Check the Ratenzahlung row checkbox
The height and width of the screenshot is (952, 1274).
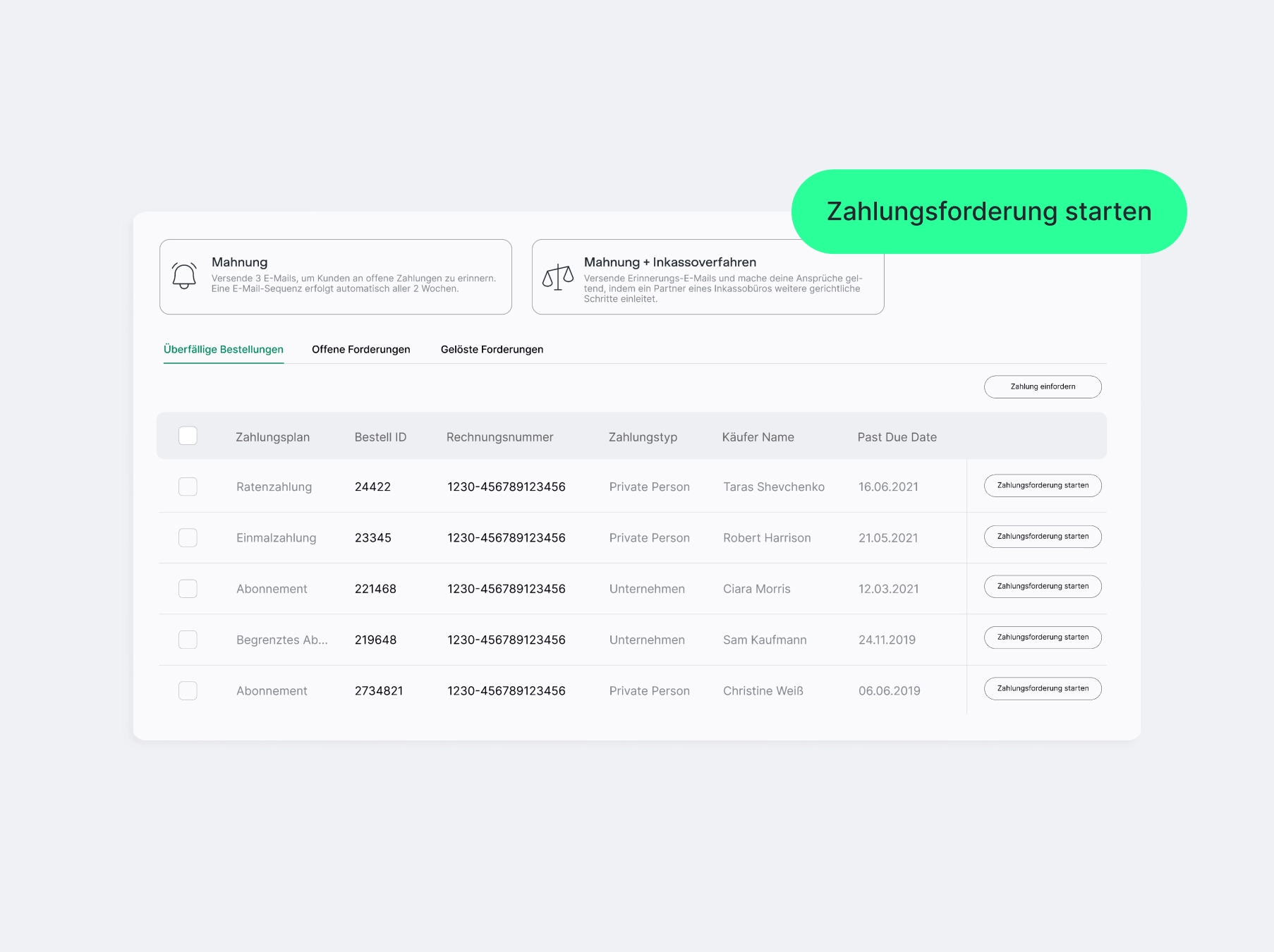pos(188,487)
